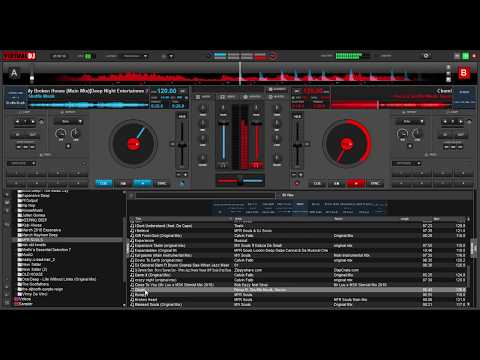Click the browser search field
The height and width of the screenshot is (360, 480).
(205, 195)
